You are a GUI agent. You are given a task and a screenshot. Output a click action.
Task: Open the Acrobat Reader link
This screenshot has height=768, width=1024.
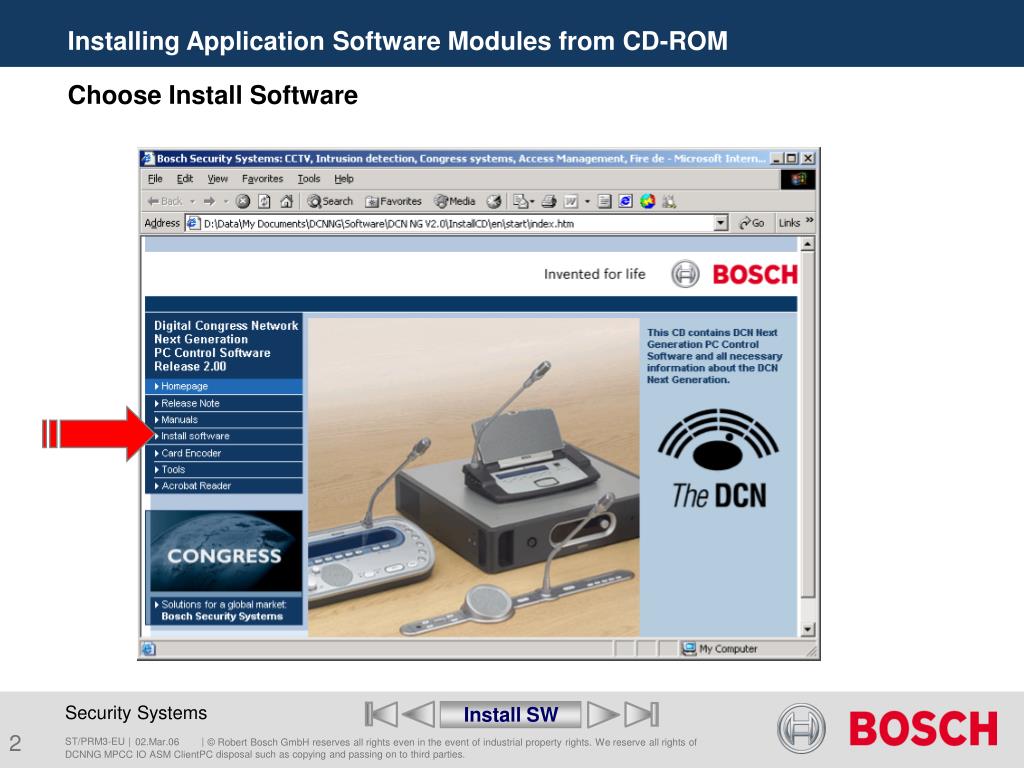224,485
